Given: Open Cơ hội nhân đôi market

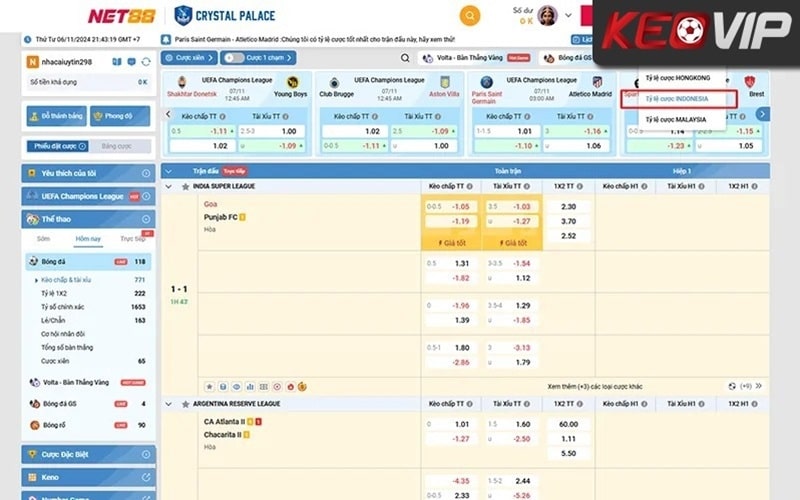Looking at the screenshot, I should (63, 334).
